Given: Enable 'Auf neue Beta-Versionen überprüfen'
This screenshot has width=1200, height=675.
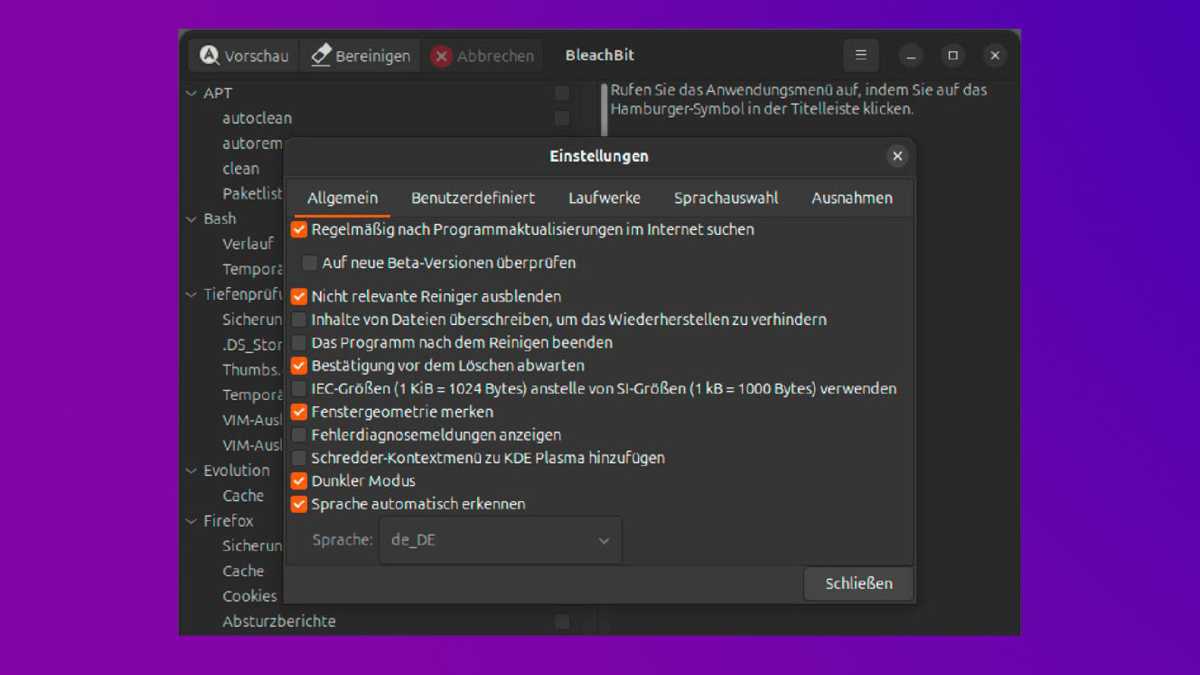Looking at the screenshot, I should point(309,264).
